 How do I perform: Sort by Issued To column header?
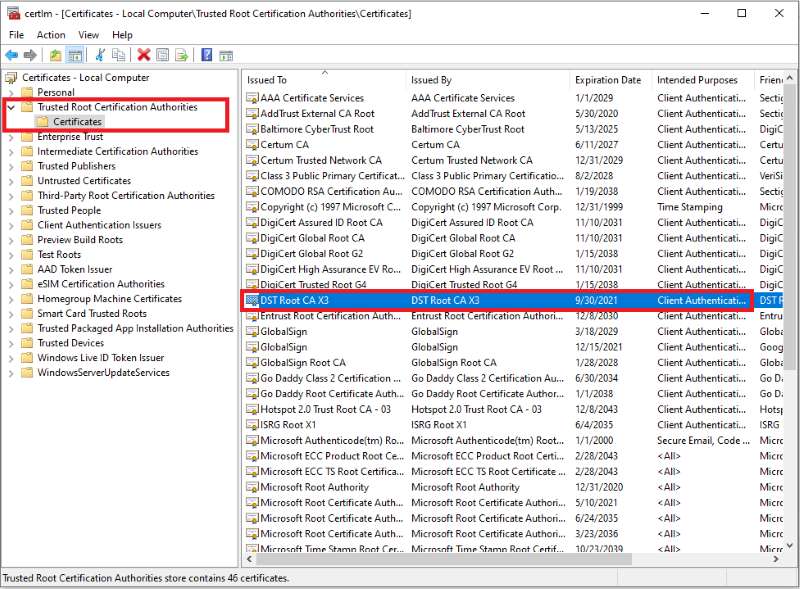pos(324,80)
